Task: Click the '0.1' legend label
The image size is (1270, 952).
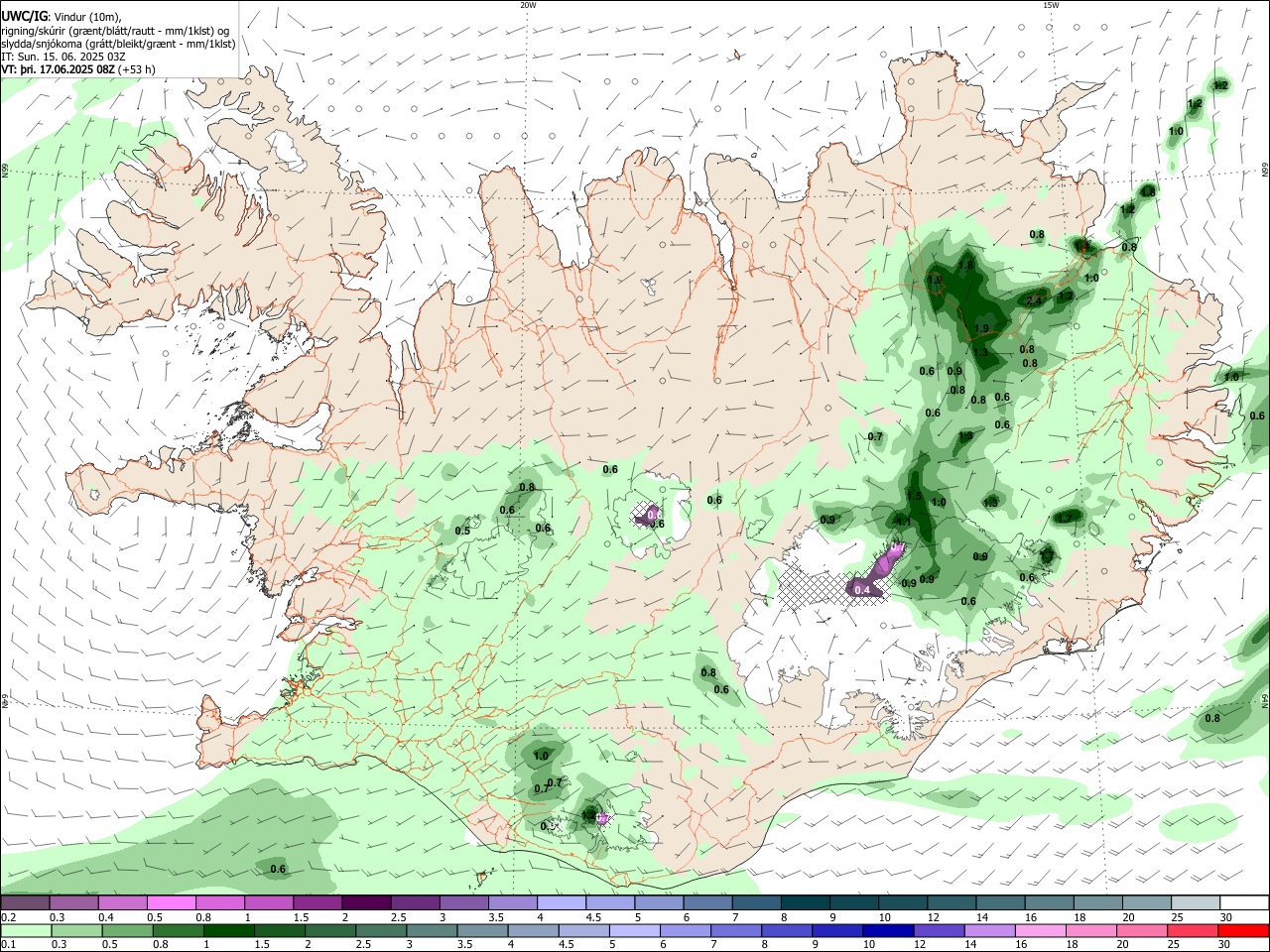Action: [8, 945]
